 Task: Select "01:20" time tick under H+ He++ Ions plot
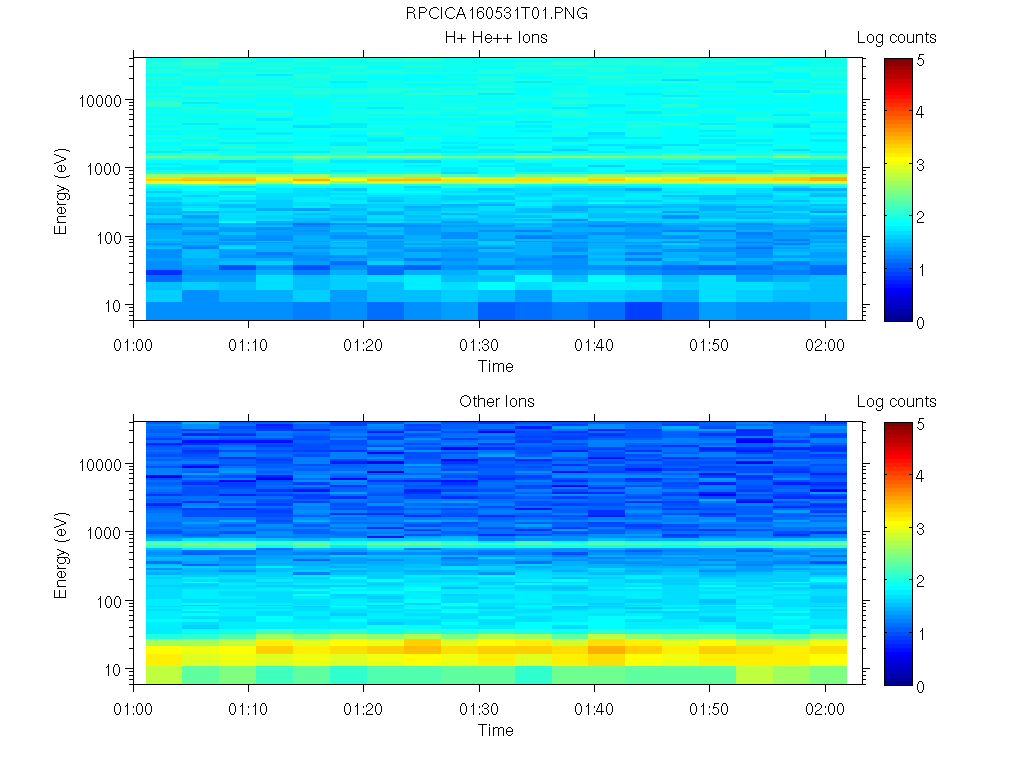tap(363, 345)
